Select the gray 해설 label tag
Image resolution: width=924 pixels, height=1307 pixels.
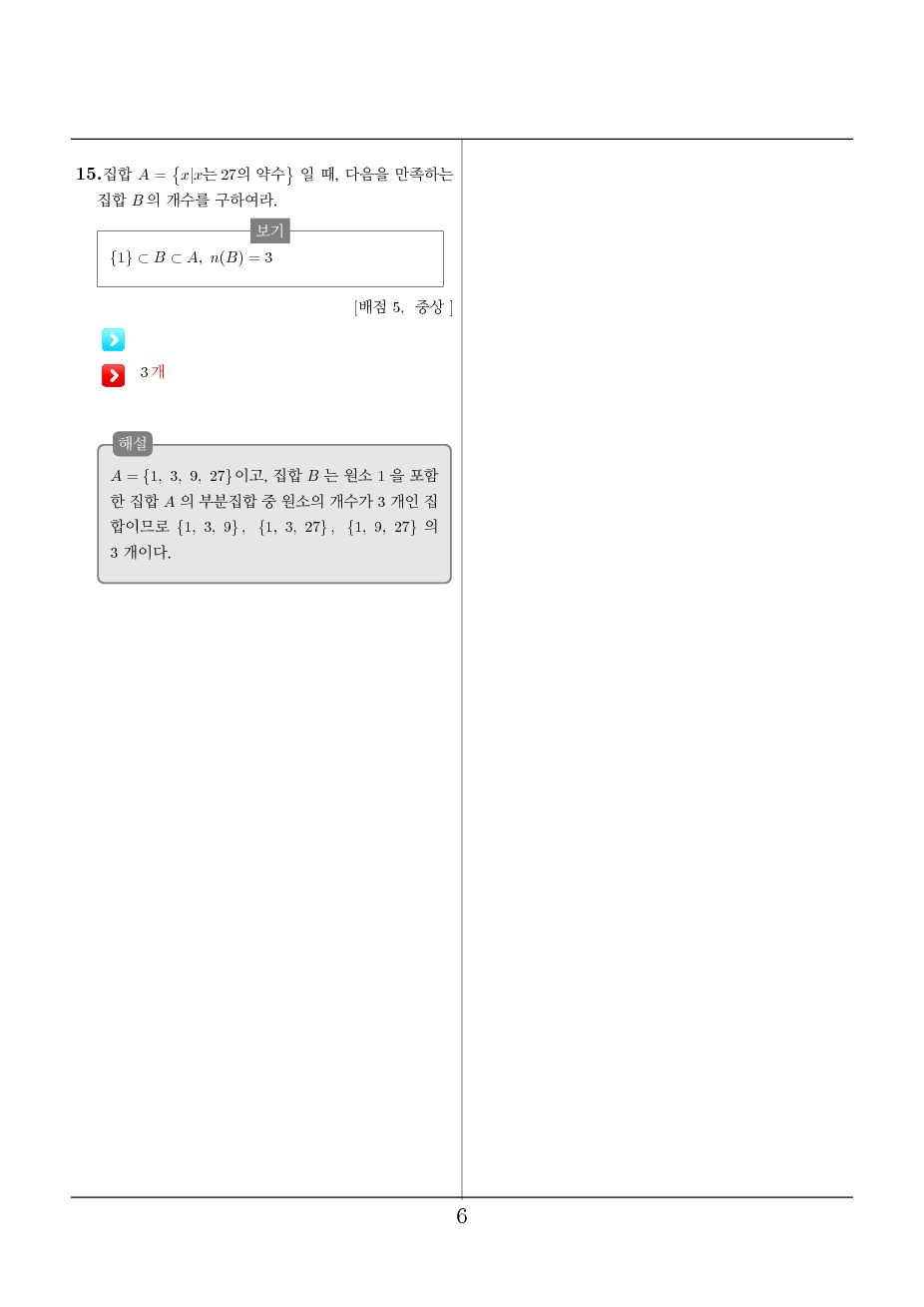point(133,444)
